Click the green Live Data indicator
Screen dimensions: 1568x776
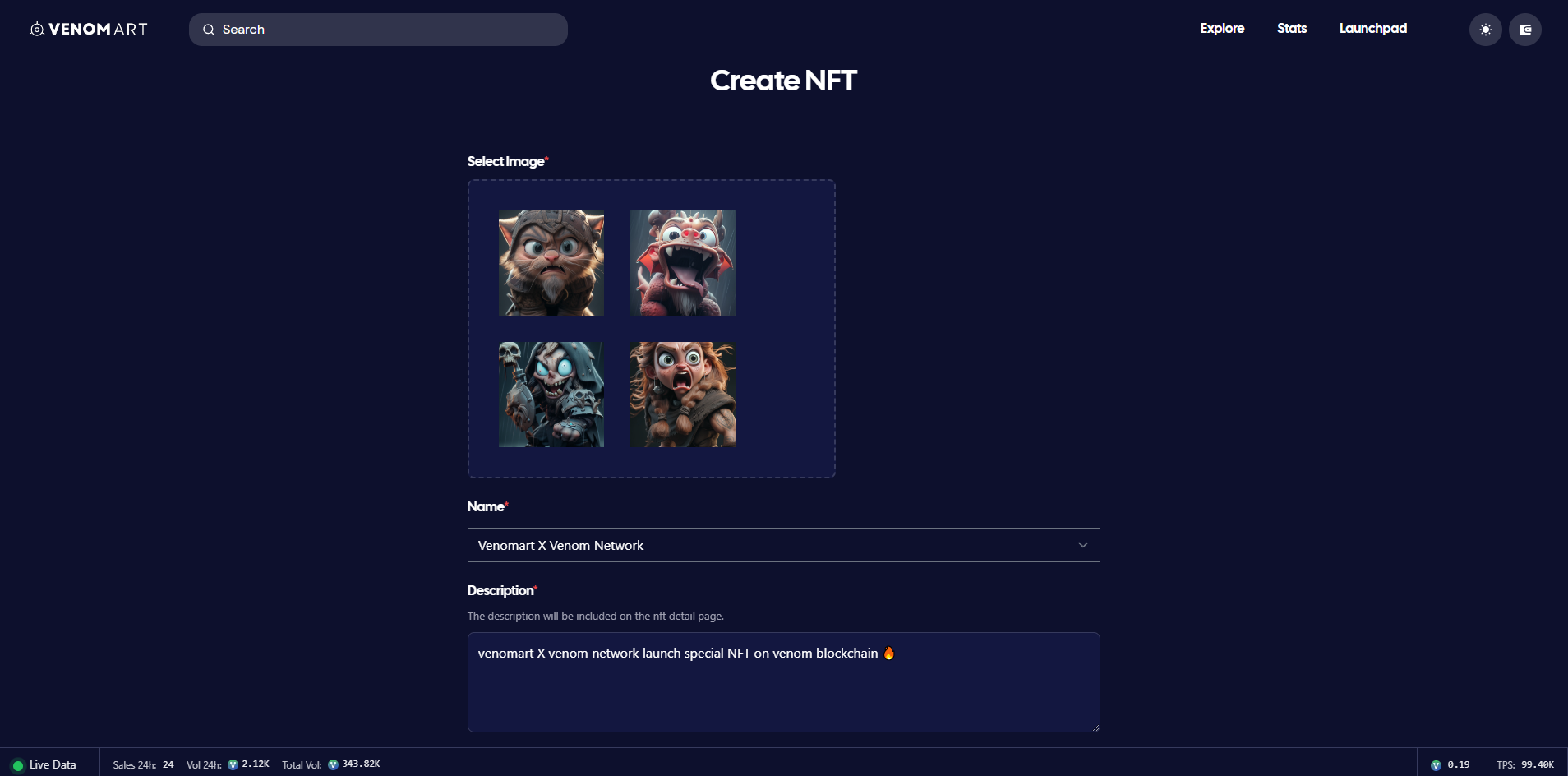point(18,765)
